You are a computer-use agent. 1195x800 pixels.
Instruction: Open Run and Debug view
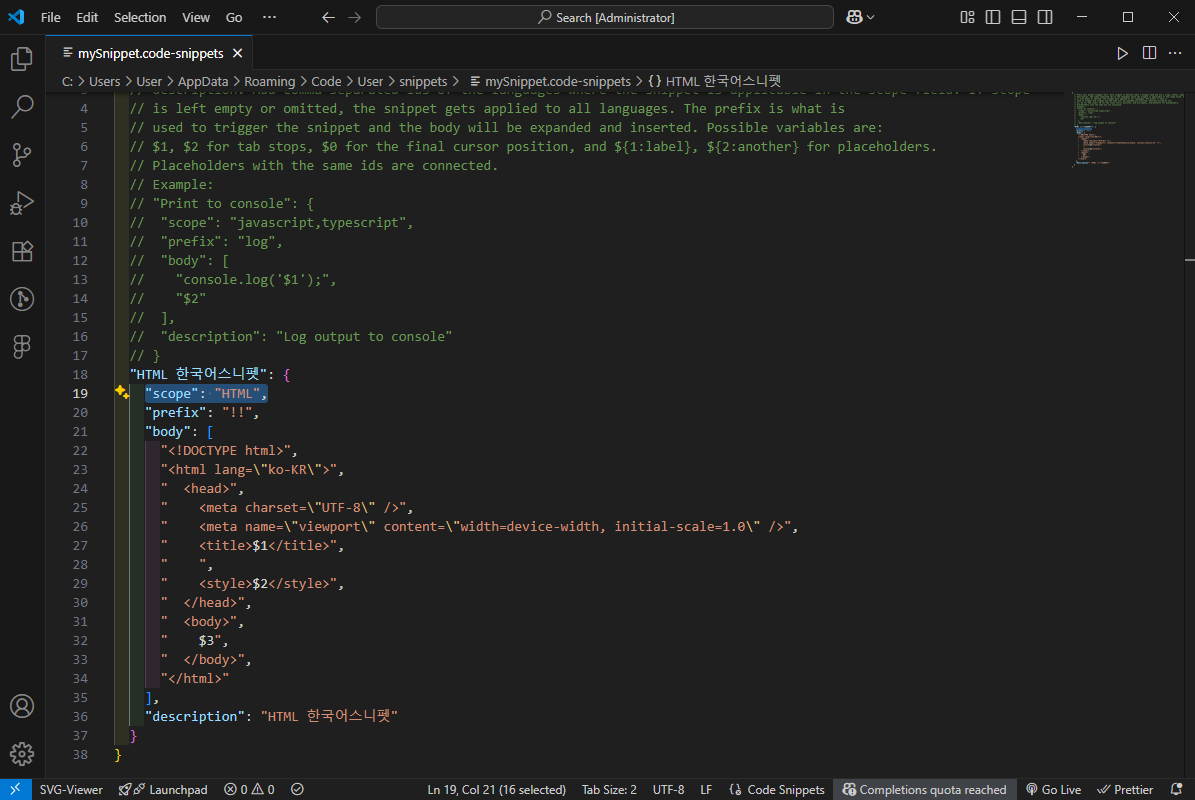pos(22,203)
